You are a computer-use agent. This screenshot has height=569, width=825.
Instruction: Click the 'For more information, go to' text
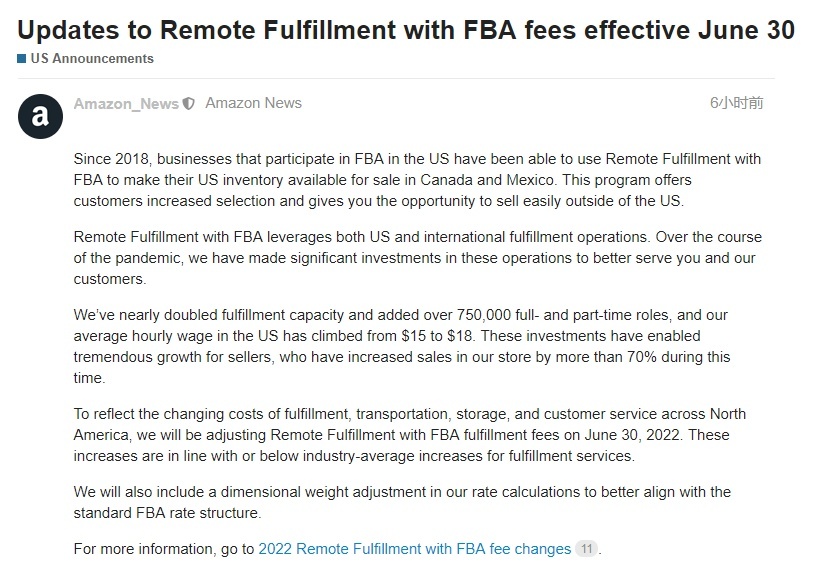coord(164,549)
